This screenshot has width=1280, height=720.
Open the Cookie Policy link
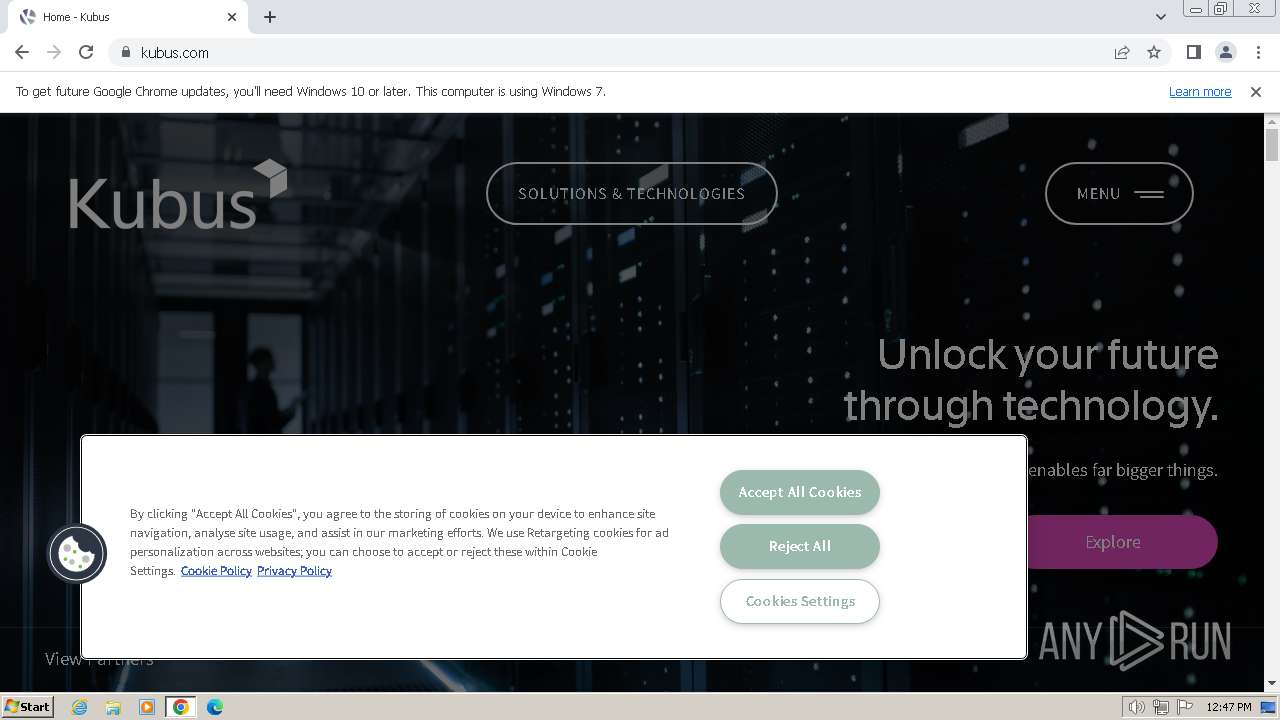point(216,571)
